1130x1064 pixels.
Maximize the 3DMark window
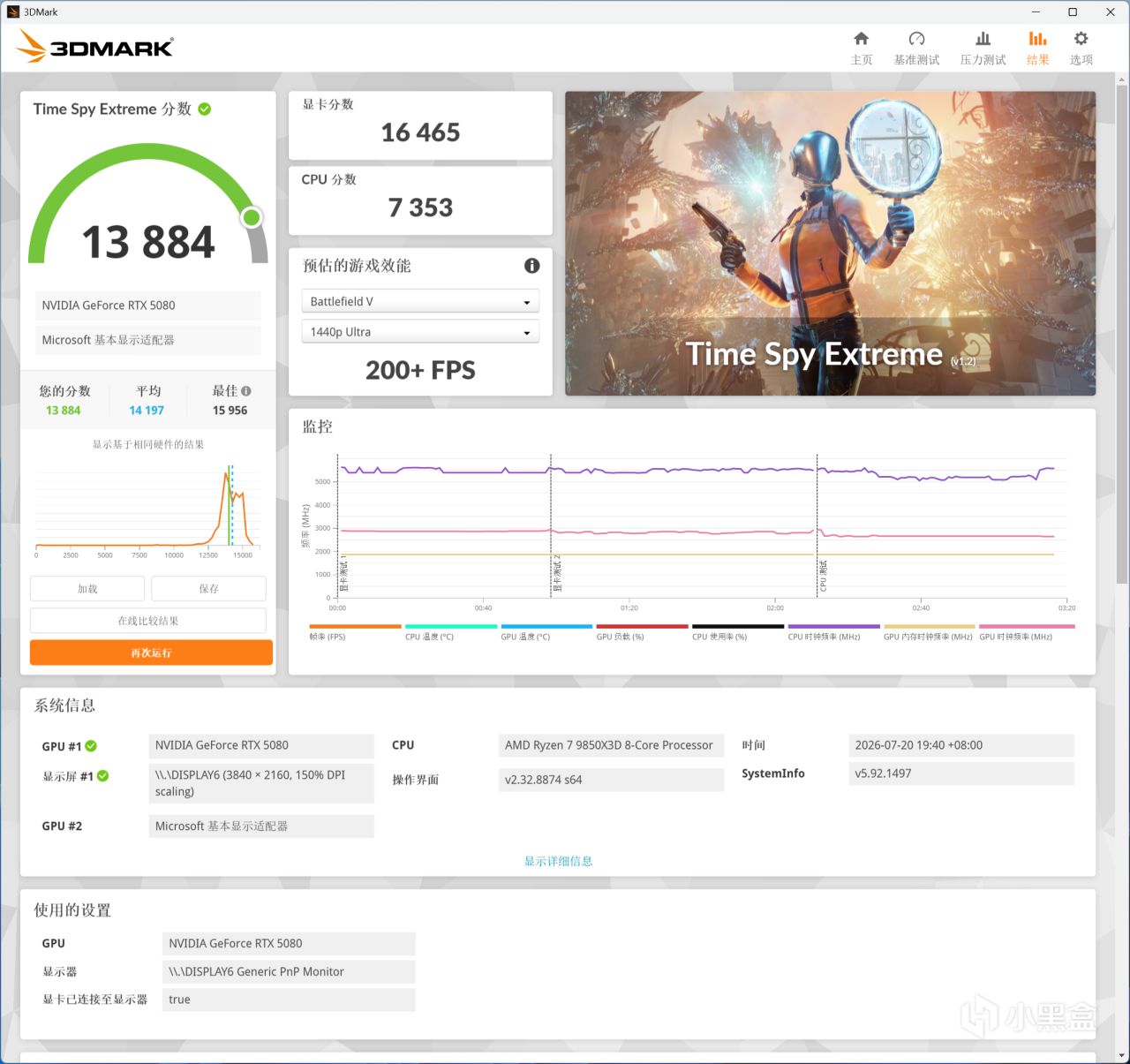(1073, 12)
